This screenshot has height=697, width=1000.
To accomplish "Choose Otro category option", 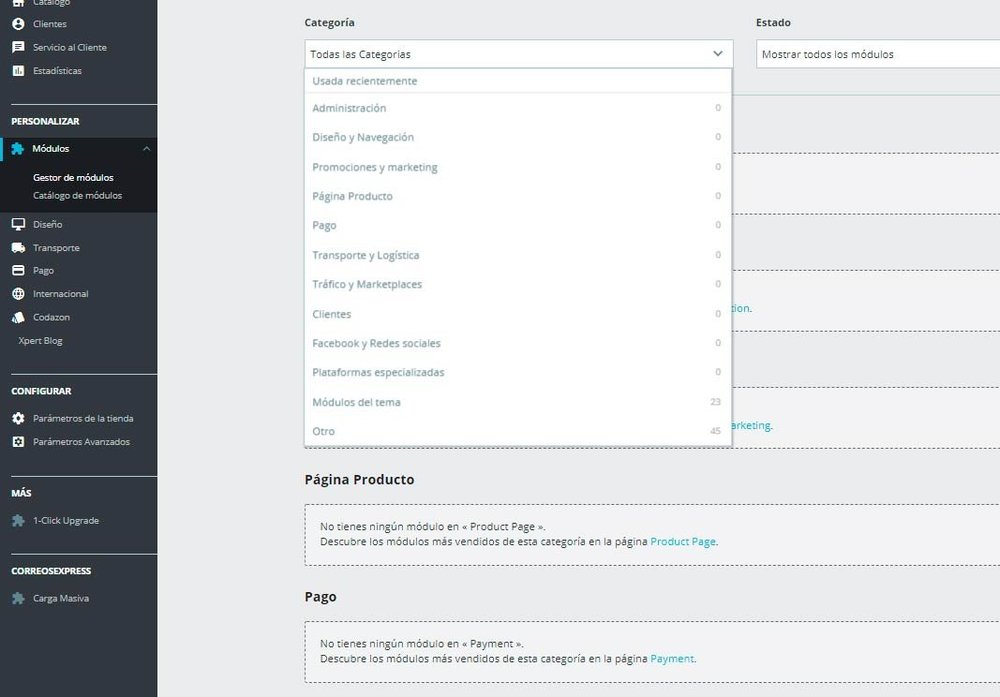I will pos(518,431).
